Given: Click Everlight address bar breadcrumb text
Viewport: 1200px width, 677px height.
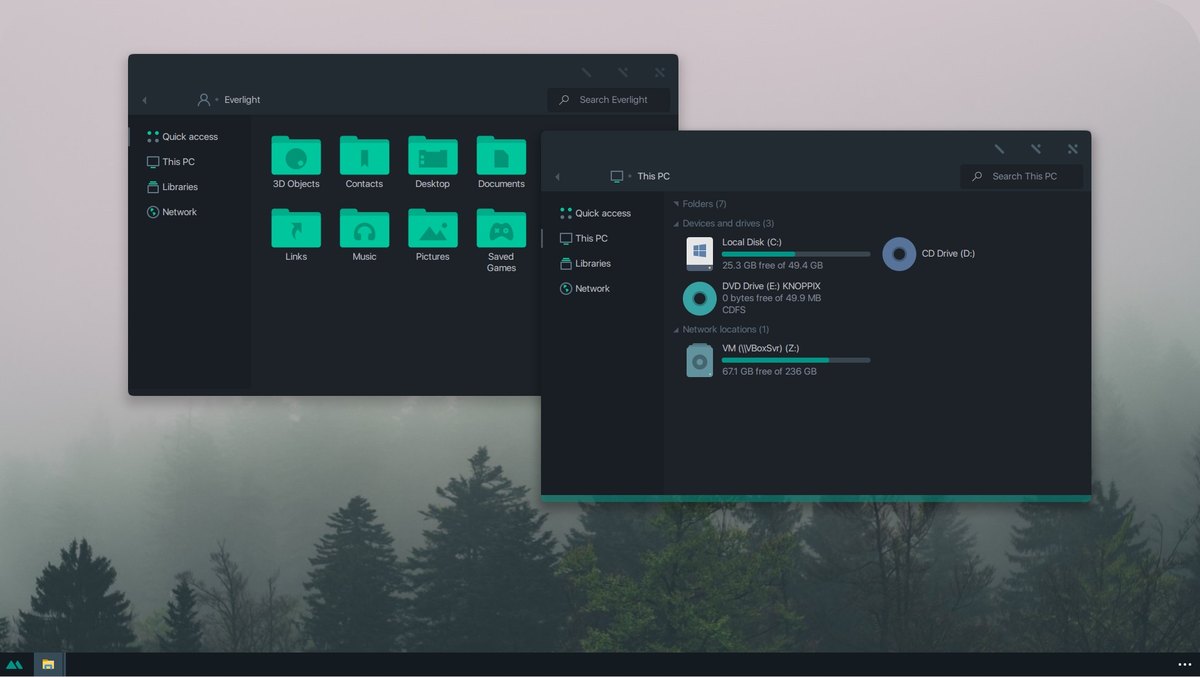Looking at the screenshot, I should pos(242,100).
